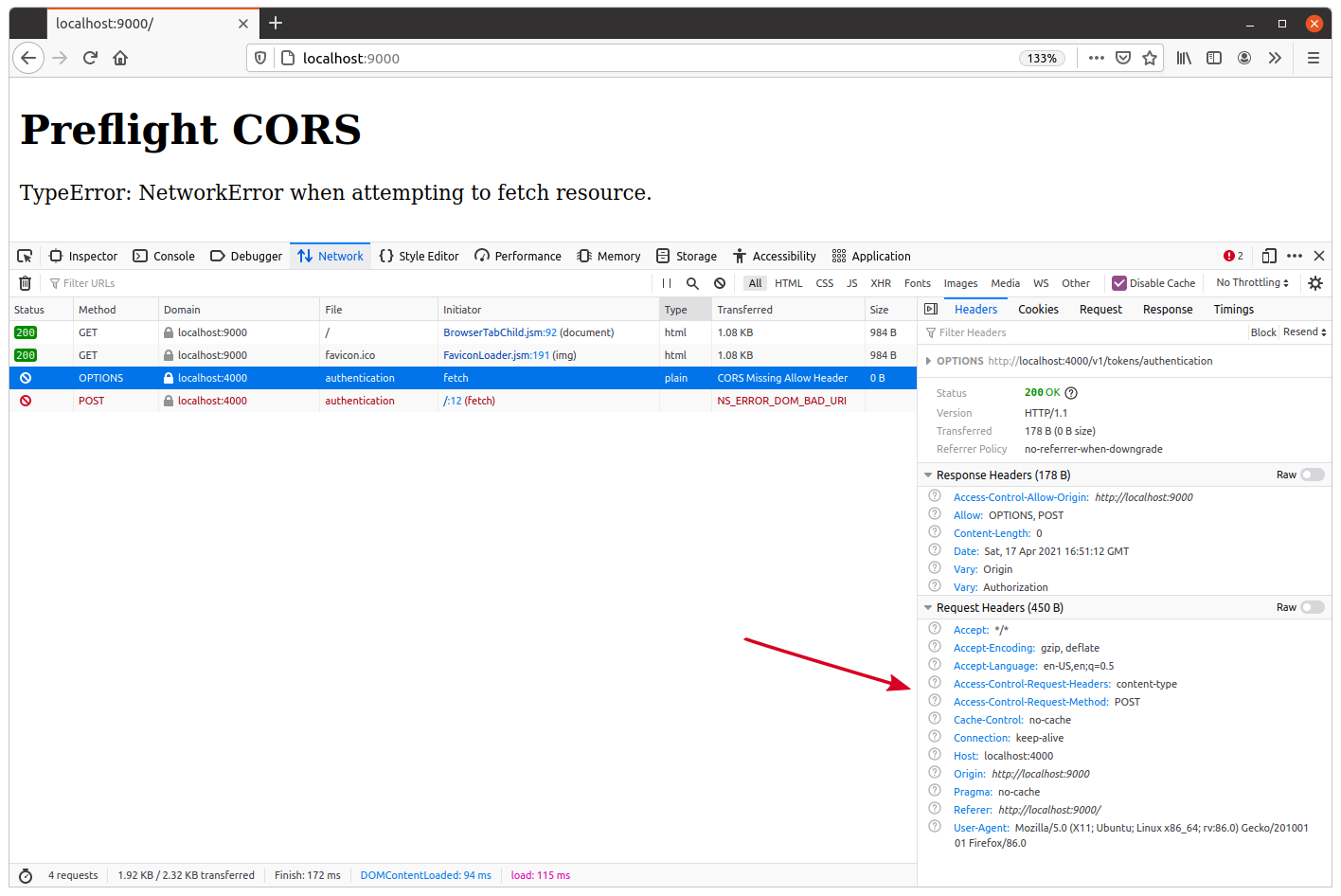Expand the OPTIONS request URL details

[928, 361]
